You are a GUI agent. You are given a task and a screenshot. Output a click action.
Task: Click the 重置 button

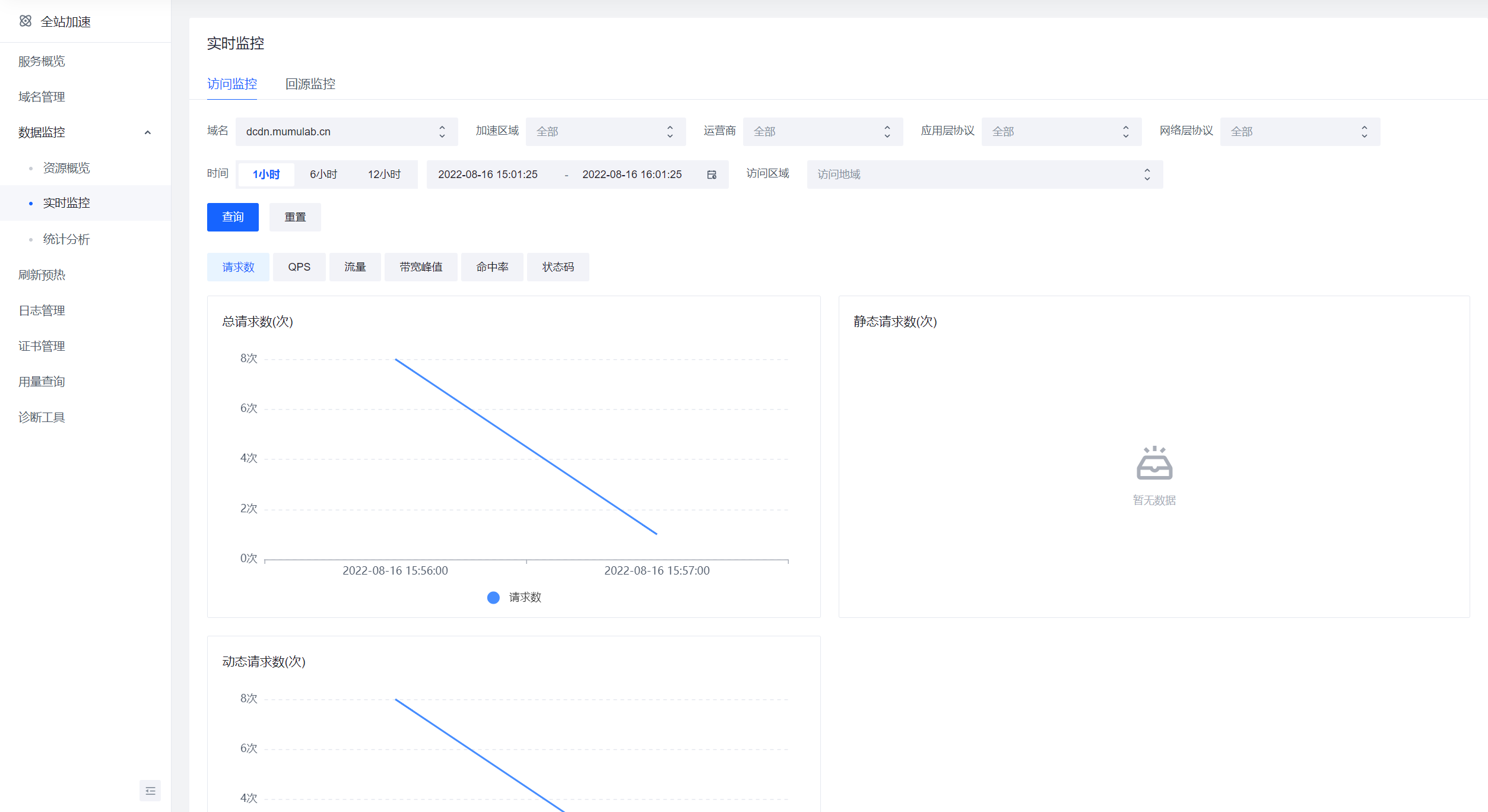[295, 217]
